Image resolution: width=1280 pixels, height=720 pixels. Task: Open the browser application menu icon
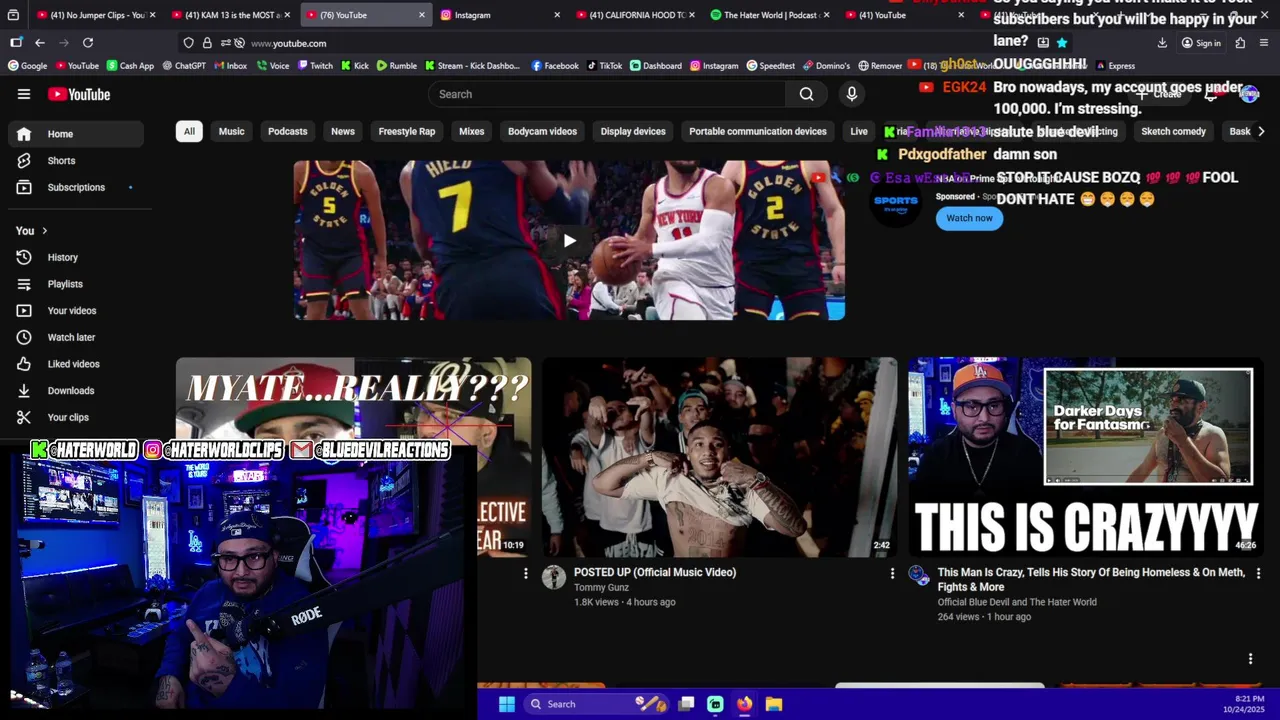coord(1264,43)
